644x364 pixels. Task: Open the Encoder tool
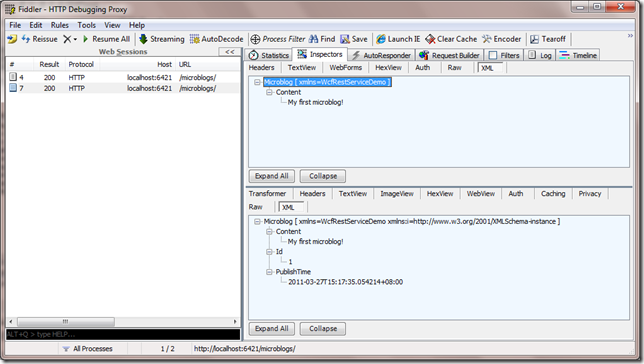pyautogui.click(x=501, y=39)
